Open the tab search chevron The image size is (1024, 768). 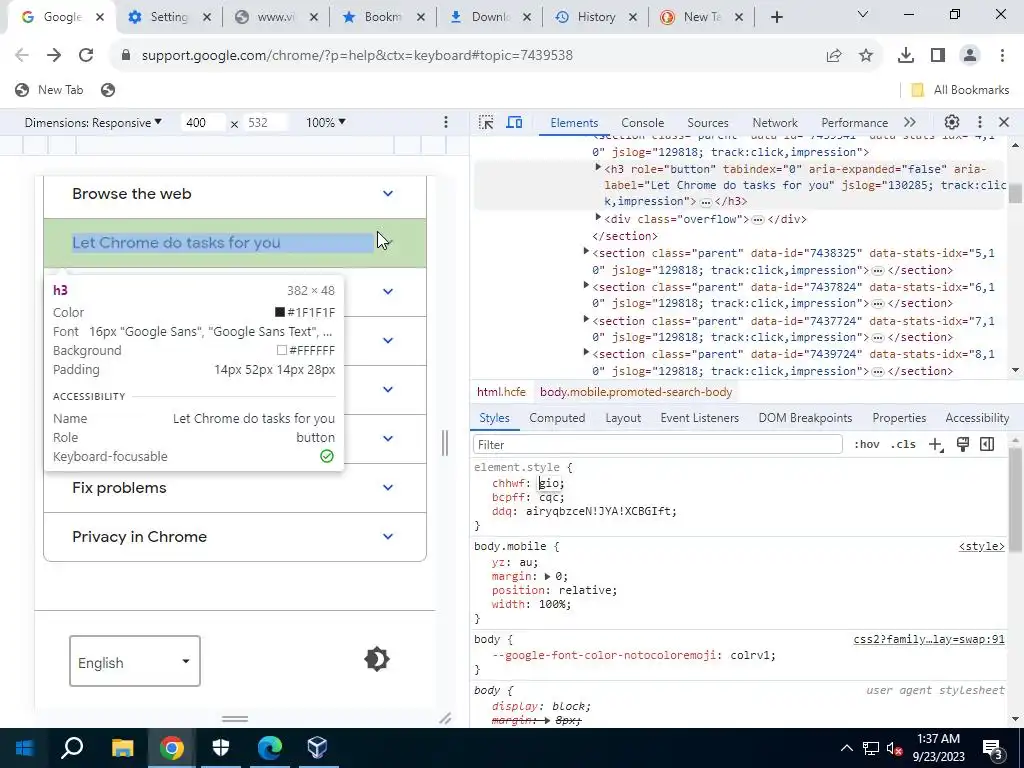click(863, 14)
